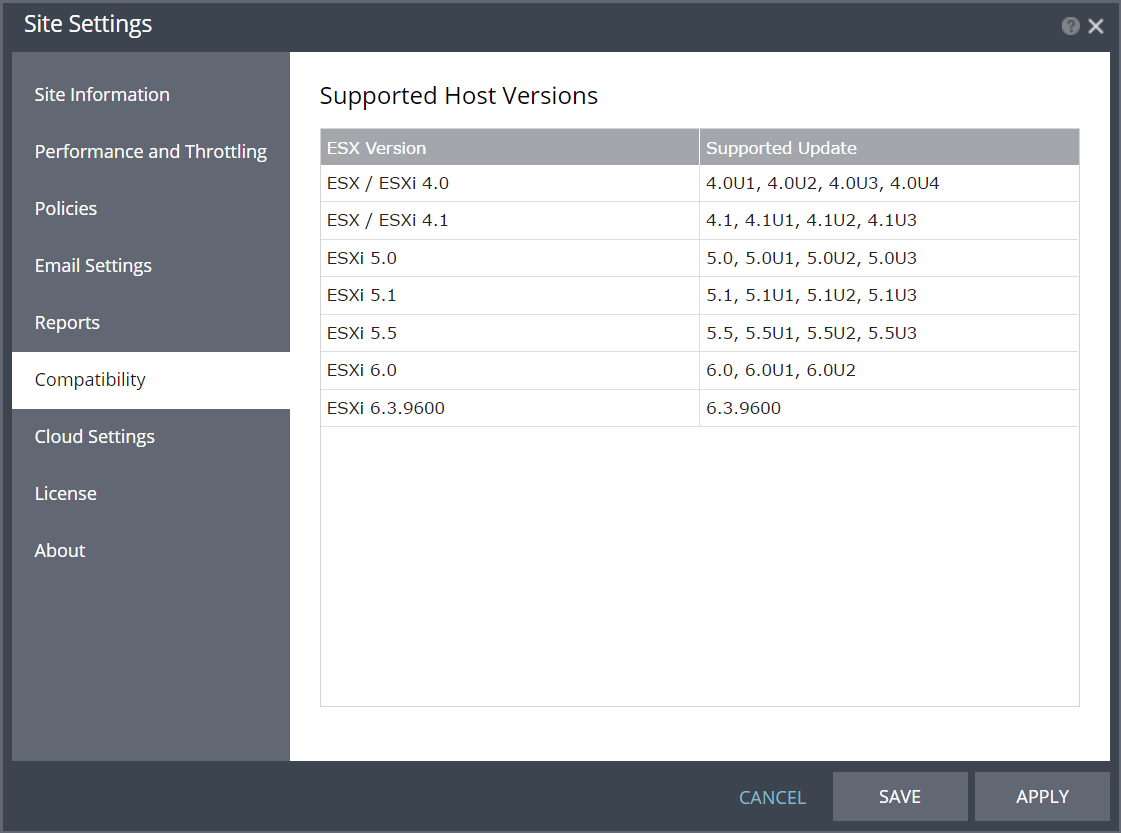The height and width of the screenshot is (833, 1121).
Task: Select the ESXi 5.0 version cell
Action: point(510,258)
